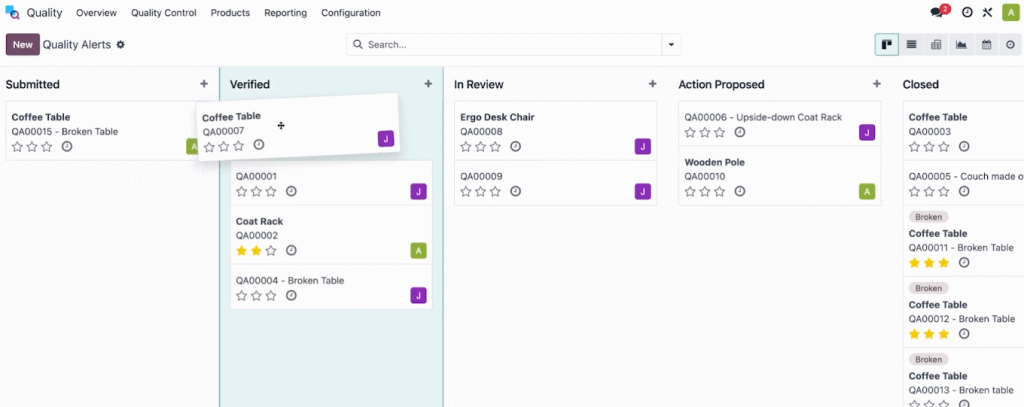The image size is (1024, 407).
Task: Add a card with plus in Submitted column
Action: click(204, 84)
